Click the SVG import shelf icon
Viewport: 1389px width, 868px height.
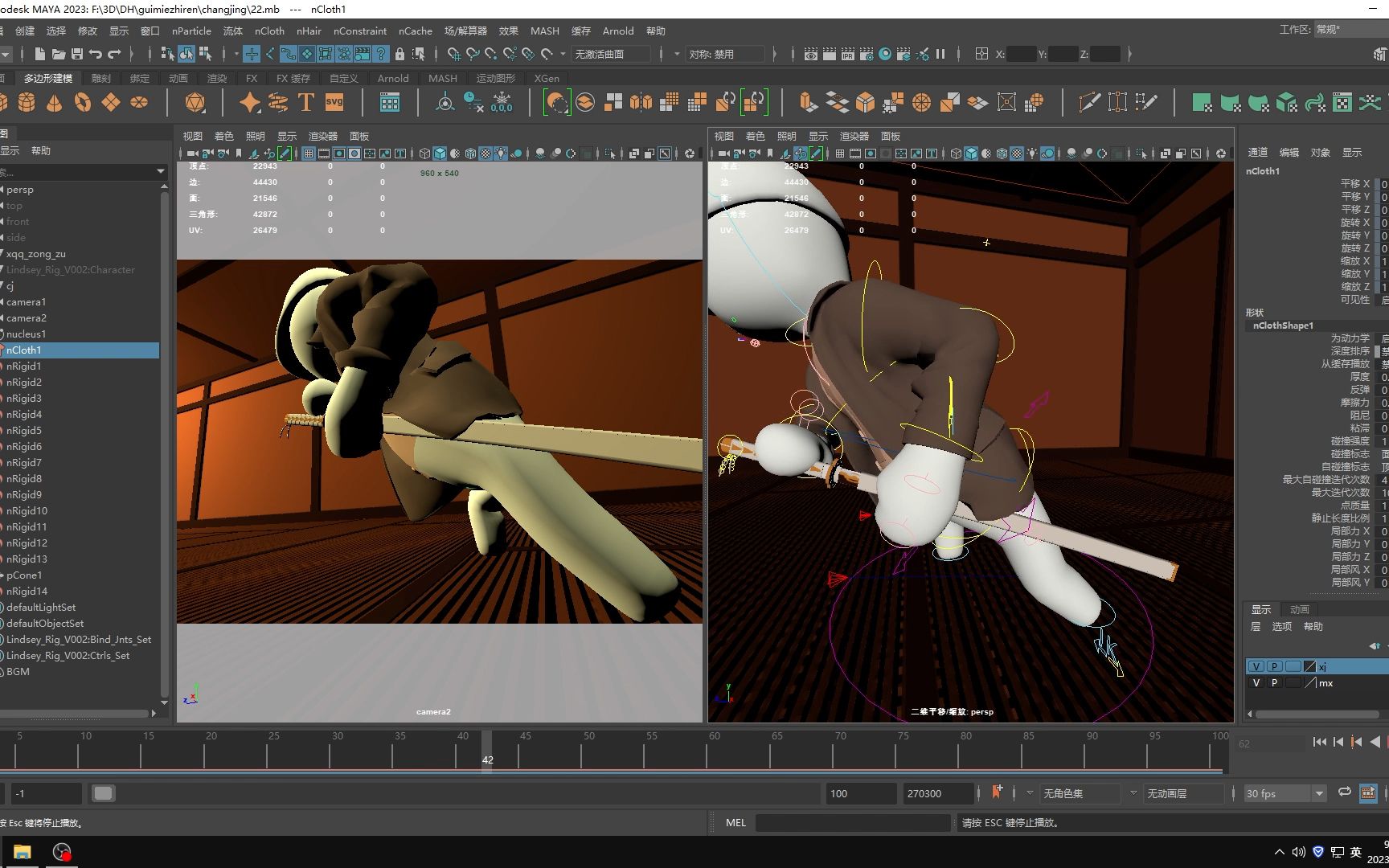pyautogui.click(x=334, y=102)
